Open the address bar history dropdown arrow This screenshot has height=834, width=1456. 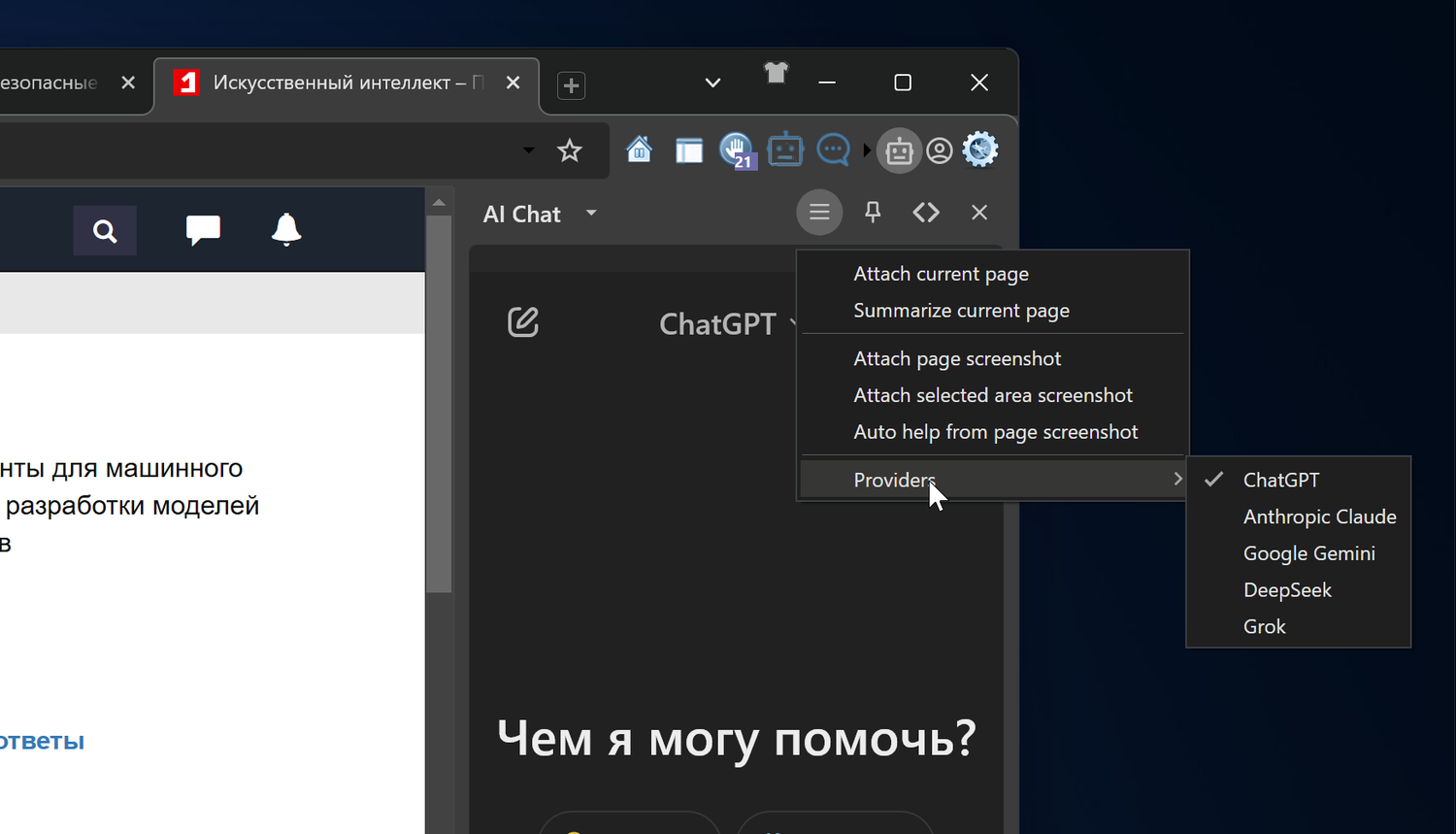(528, 150)
